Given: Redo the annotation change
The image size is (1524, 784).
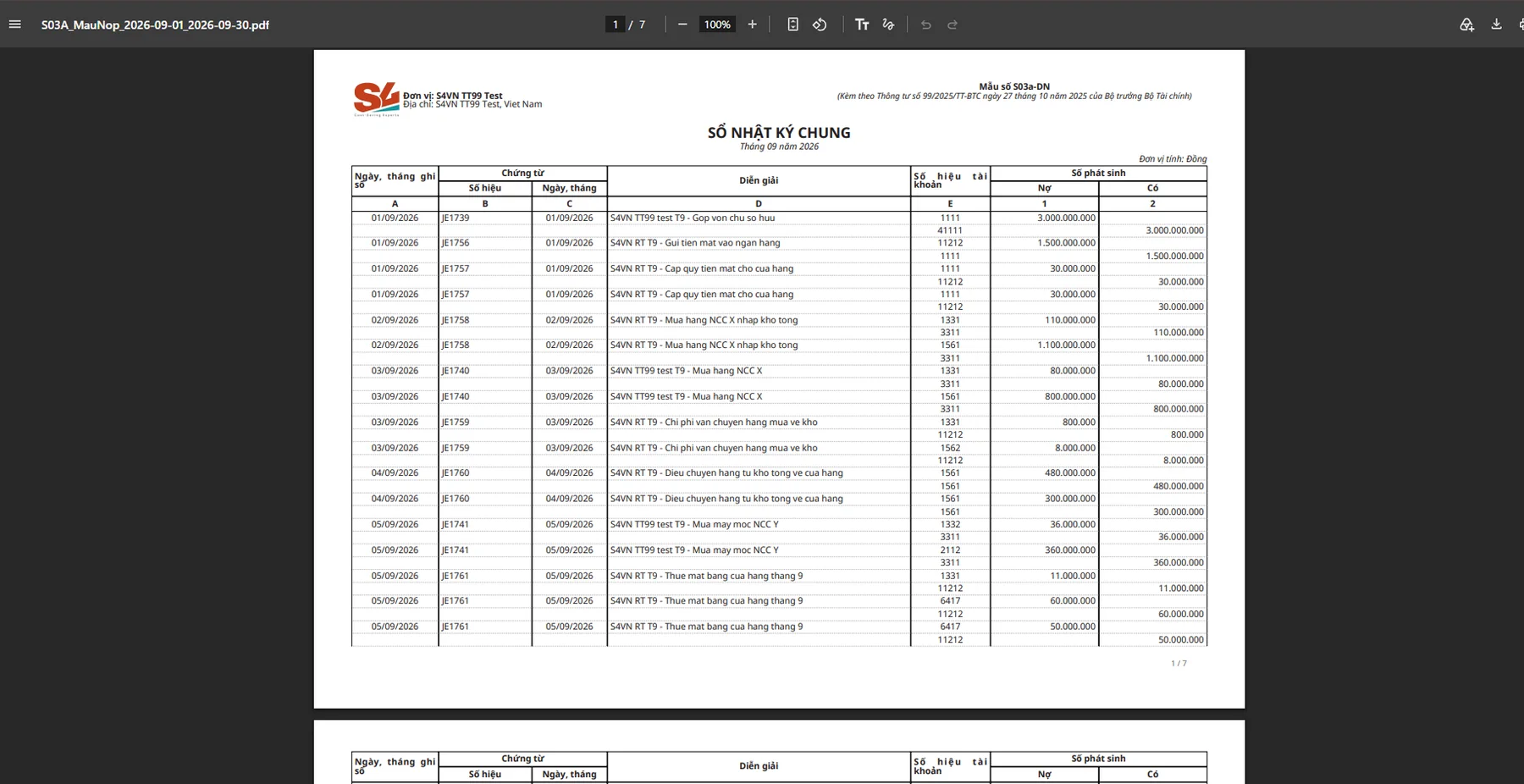Looking at the screenshot, I should (952, 25).
